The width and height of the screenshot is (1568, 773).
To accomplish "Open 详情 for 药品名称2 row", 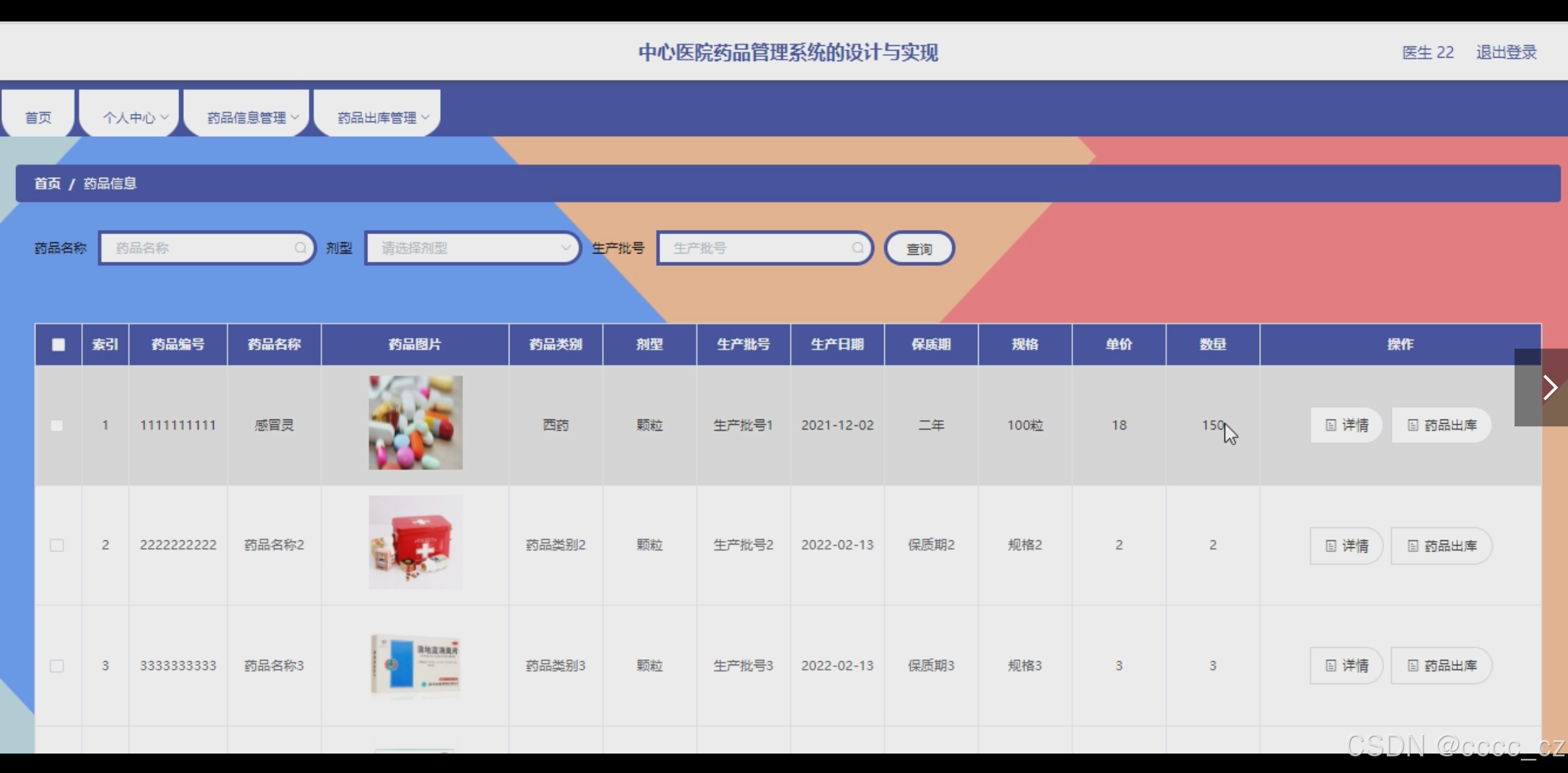I will 1346,546.
